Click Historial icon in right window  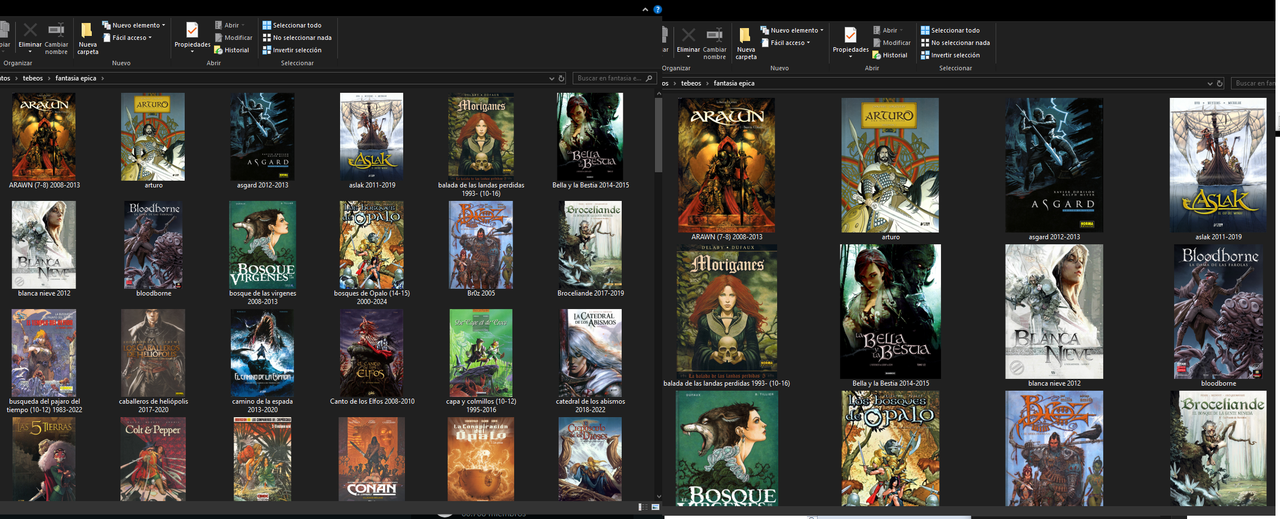pyautogui.click(x=877, y=55)
